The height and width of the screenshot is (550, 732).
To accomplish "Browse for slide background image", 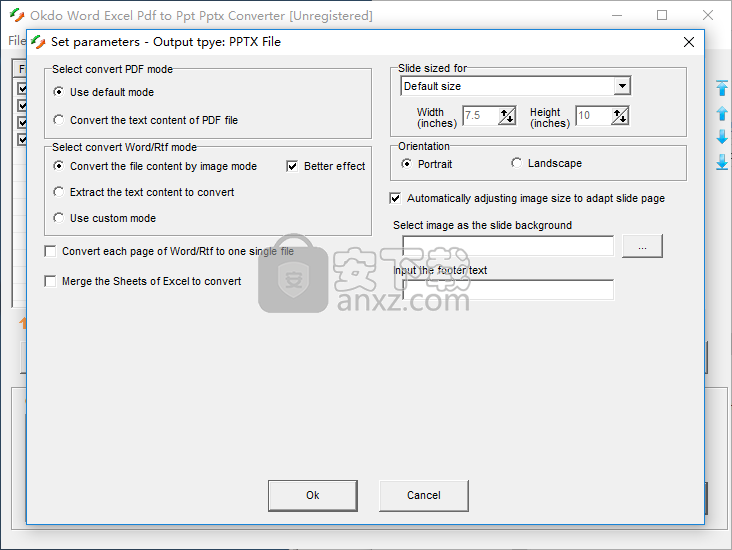I will coord(642,246).
